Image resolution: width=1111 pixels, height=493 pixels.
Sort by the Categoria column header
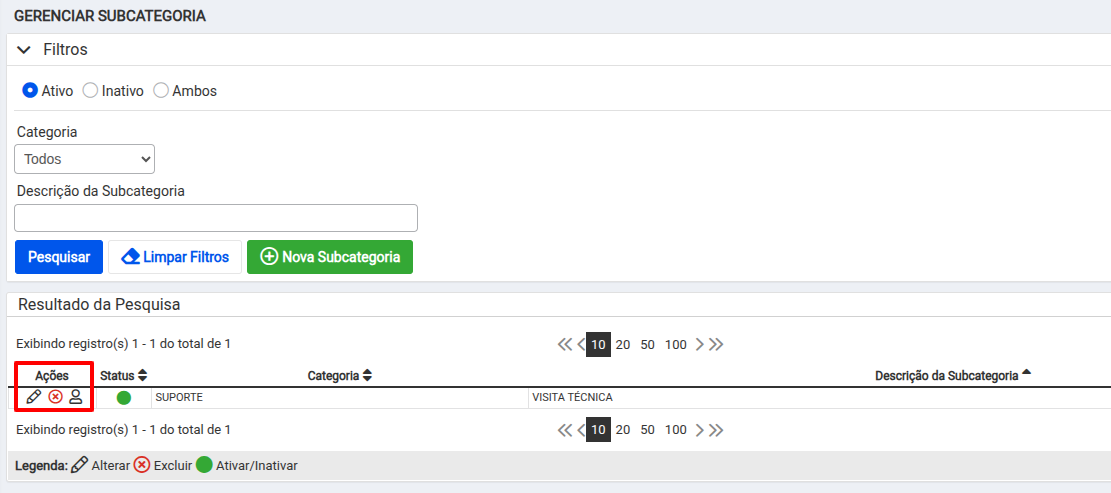pyautogui.click(x=339, y=375)
